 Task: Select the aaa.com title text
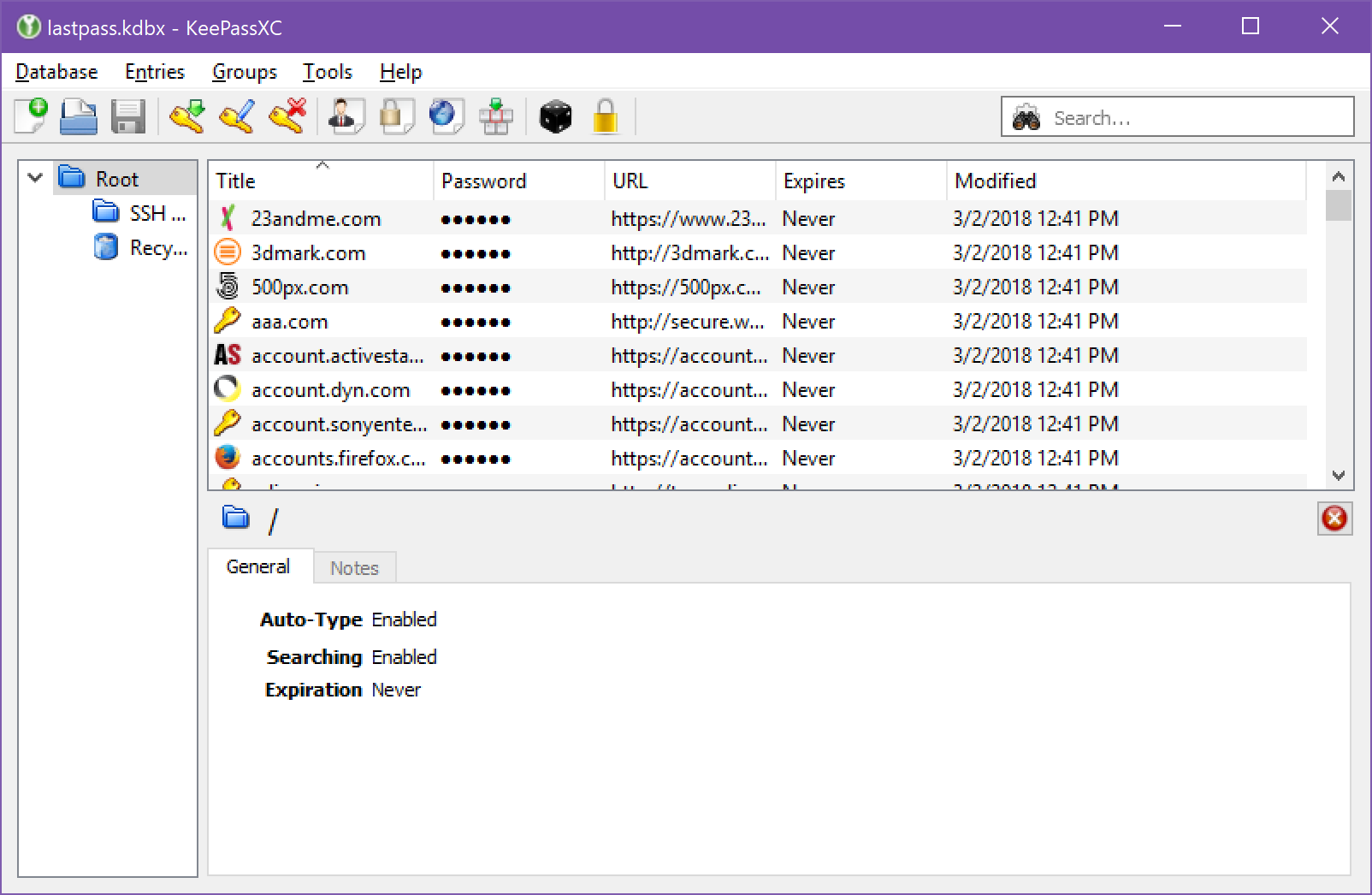pos(289,322)
